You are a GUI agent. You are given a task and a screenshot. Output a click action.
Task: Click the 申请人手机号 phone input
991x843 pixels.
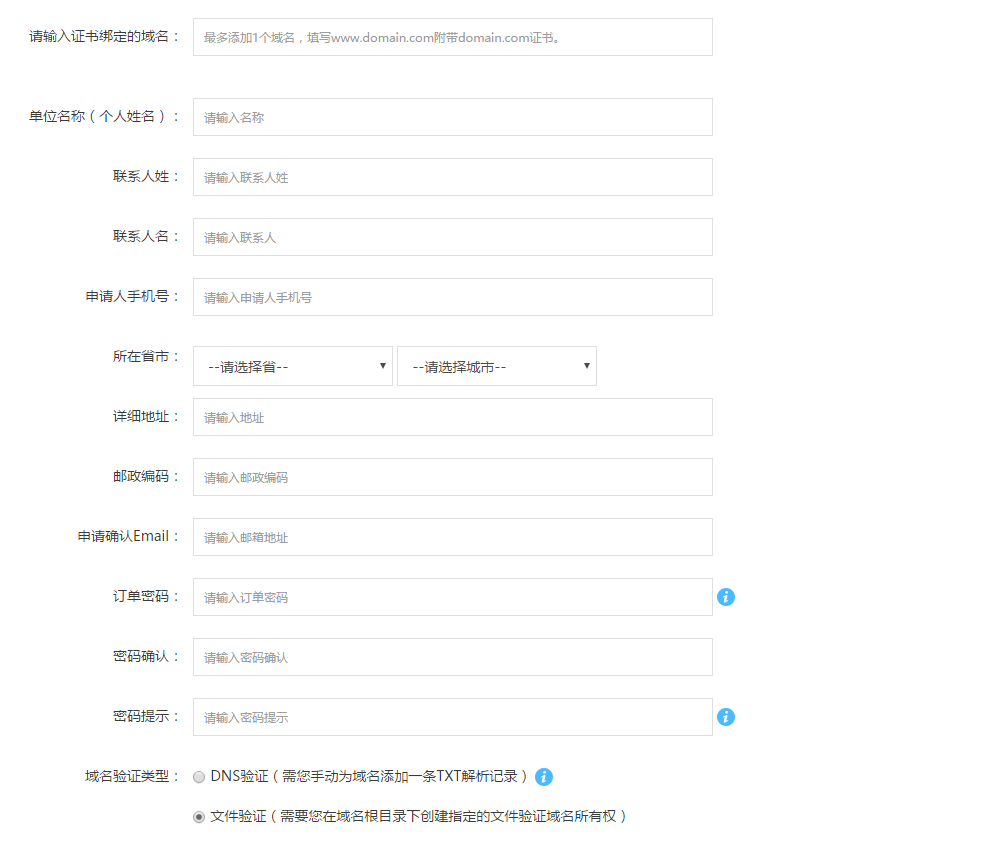(453, 297)
